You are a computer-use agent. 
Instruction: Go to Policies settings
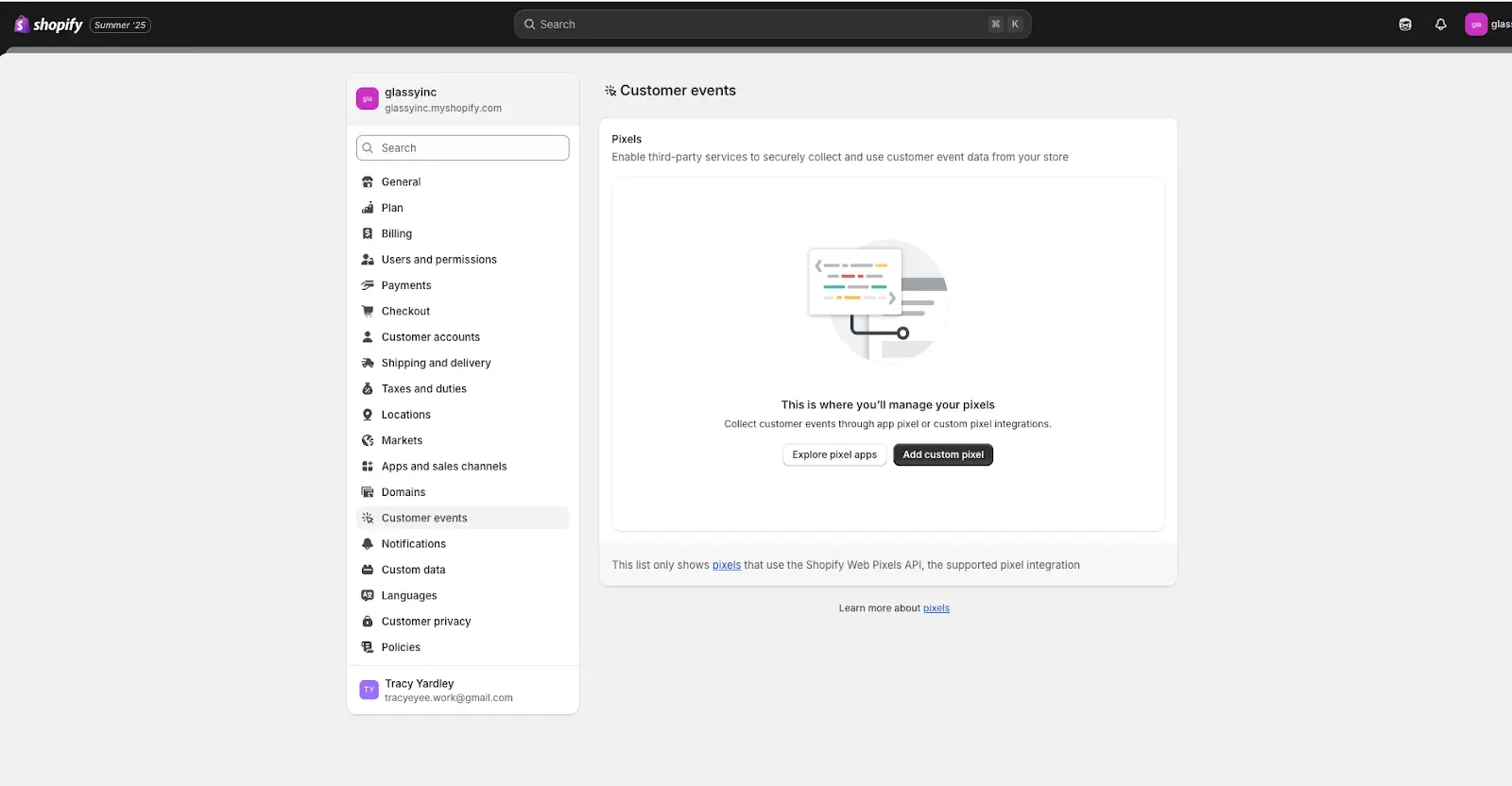[x=463, y=647]
